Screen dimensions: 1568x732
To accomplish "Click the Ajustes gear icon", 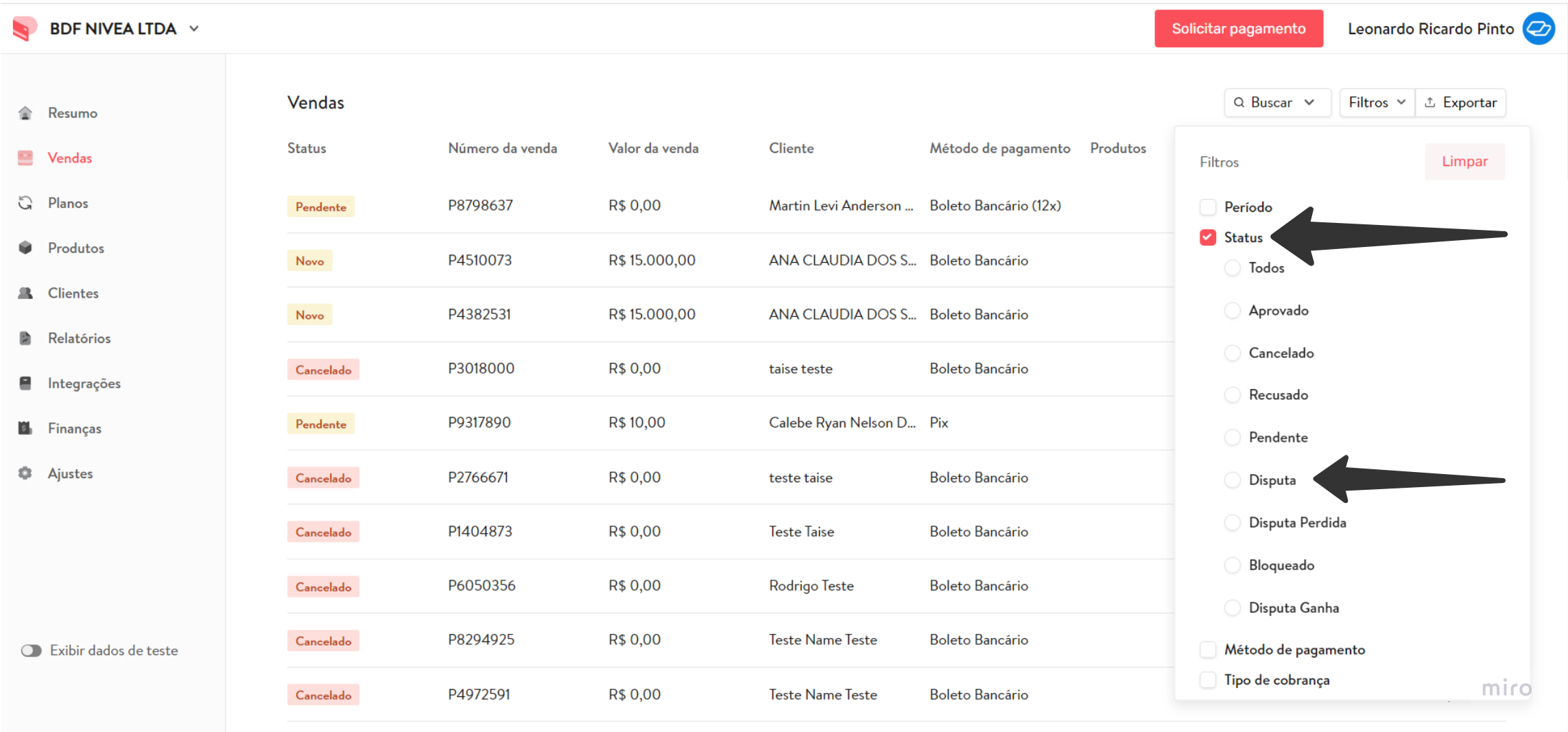I will pos(25,473).
